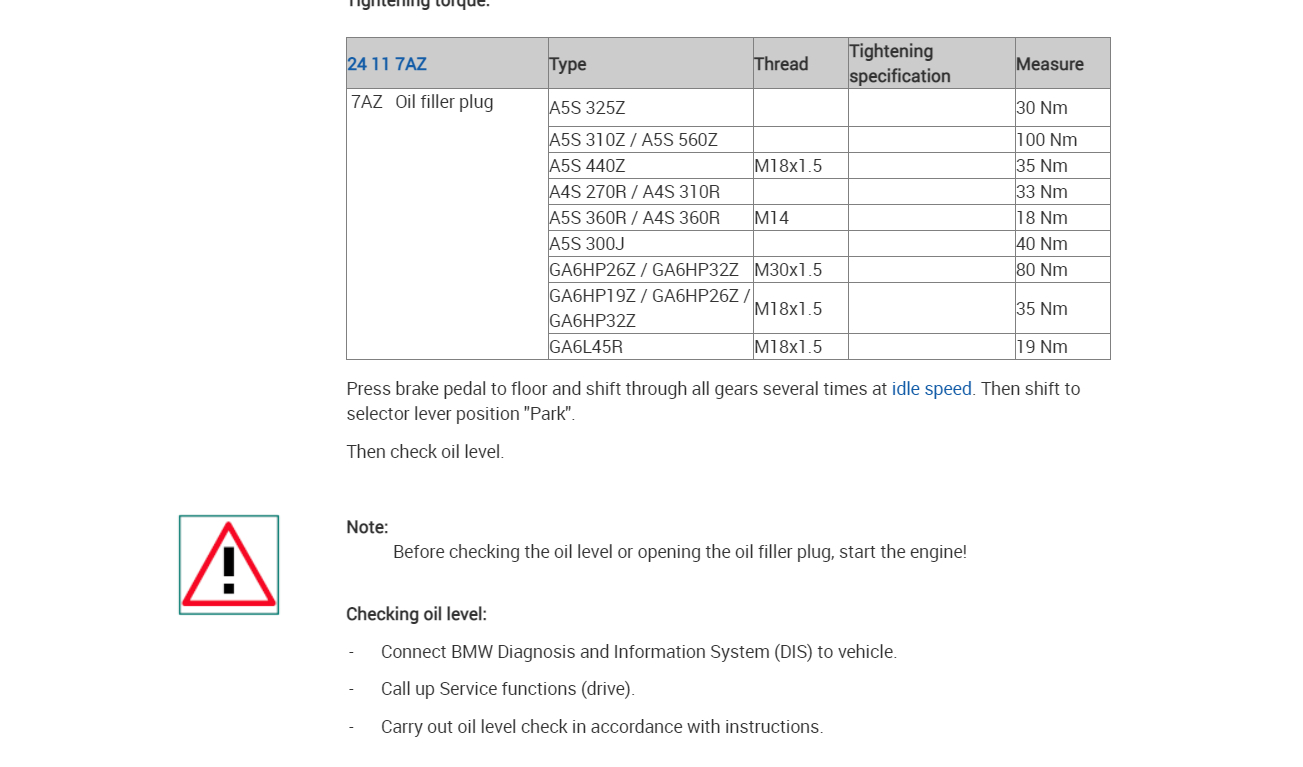Select the M30x1.5 thread cell

[788, 270]
